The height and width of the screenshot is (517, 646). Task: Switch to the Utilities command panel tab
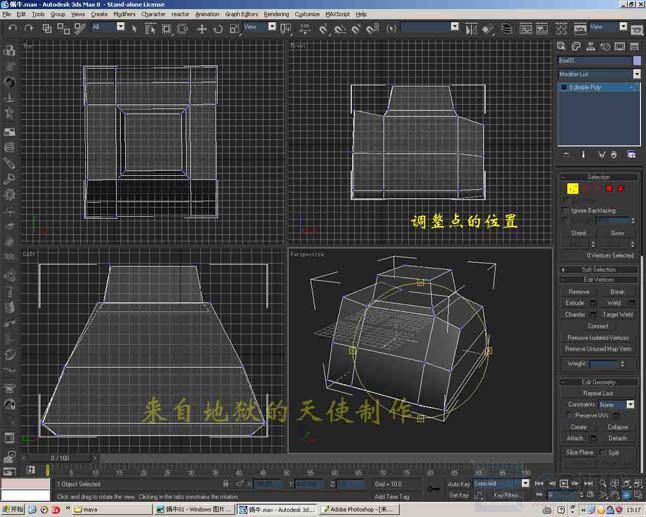point(634,47)
